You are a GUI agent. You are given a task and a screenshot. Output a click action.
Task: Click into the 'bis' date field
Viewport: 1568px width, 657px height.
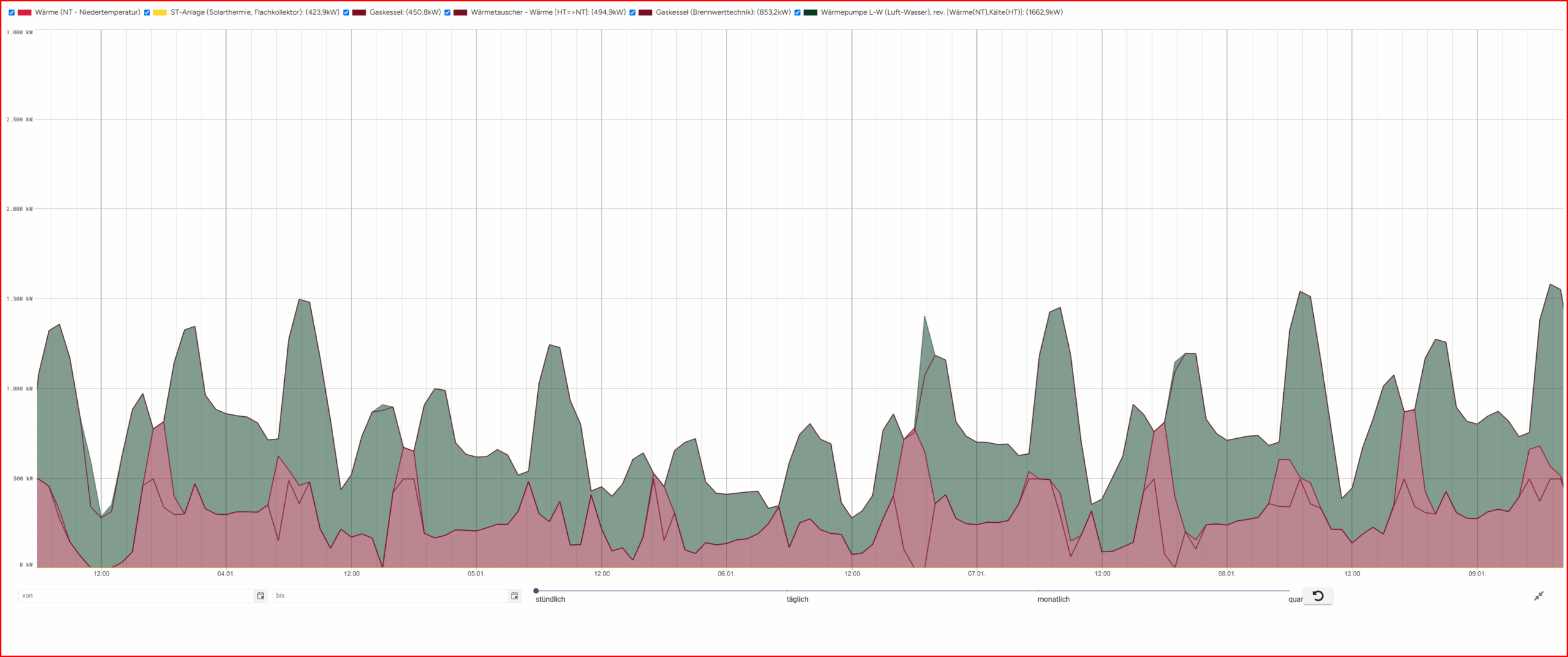point(389,596)
